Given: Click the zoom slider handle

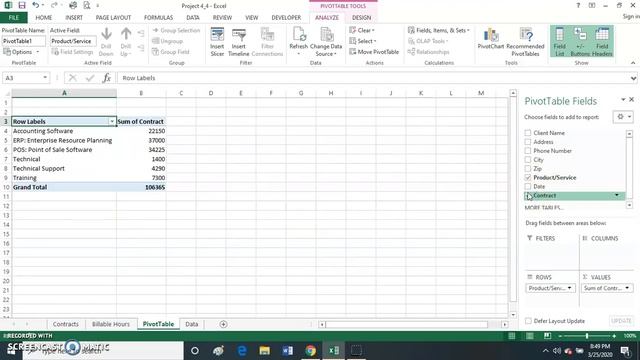Looking at the screenshot, I should (x=587, y=336).
